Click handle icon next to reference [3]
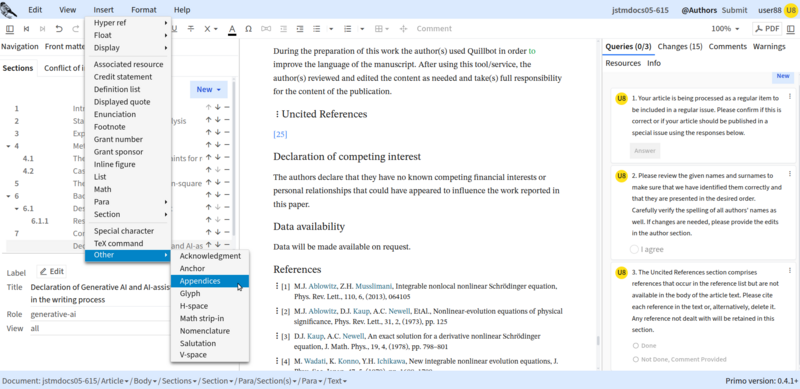This screenshot has width=800, height=389. point(277,336)
